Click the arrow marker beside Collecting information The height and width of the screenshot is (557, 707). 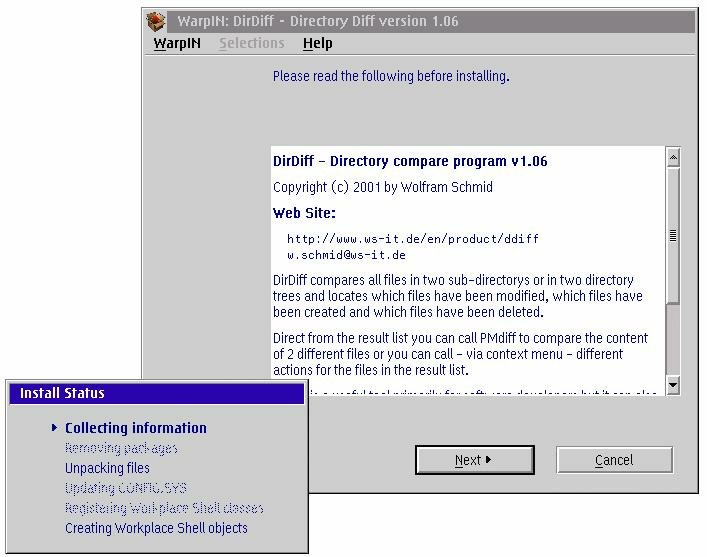pyautogui.click(x=54, y=428)
